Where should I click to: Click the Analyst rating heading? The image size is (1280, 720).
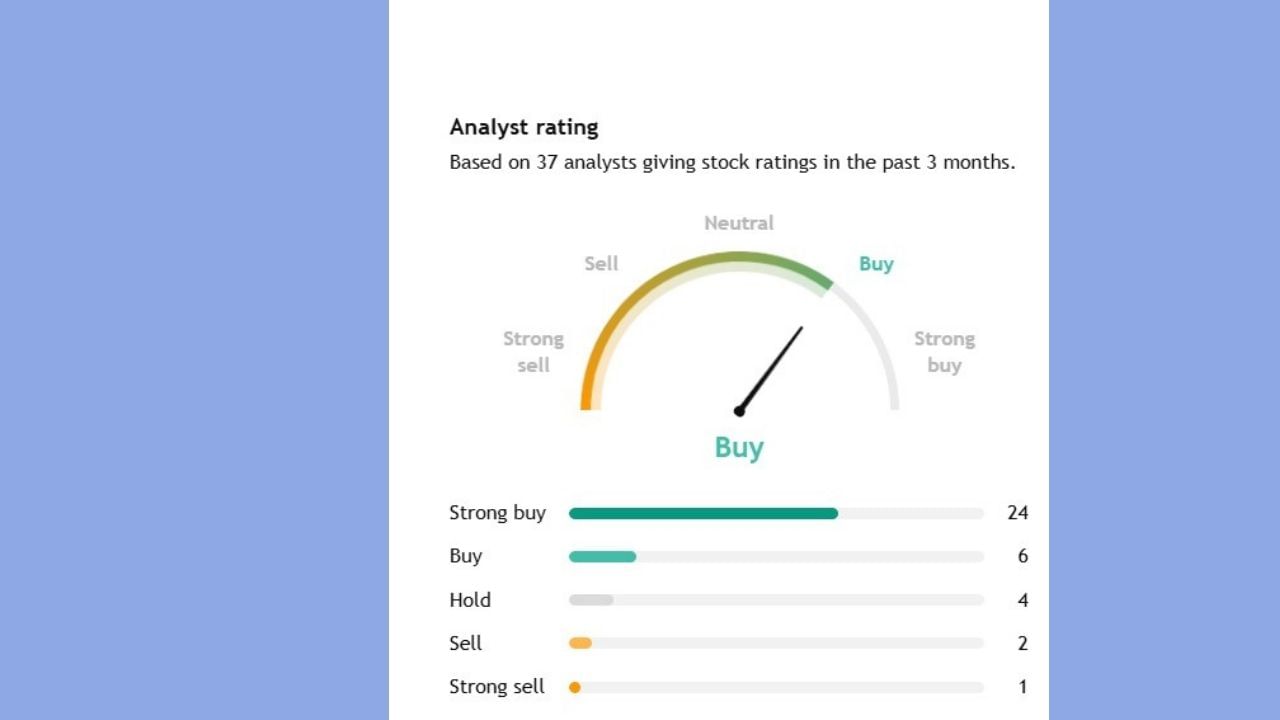[524, 127]
